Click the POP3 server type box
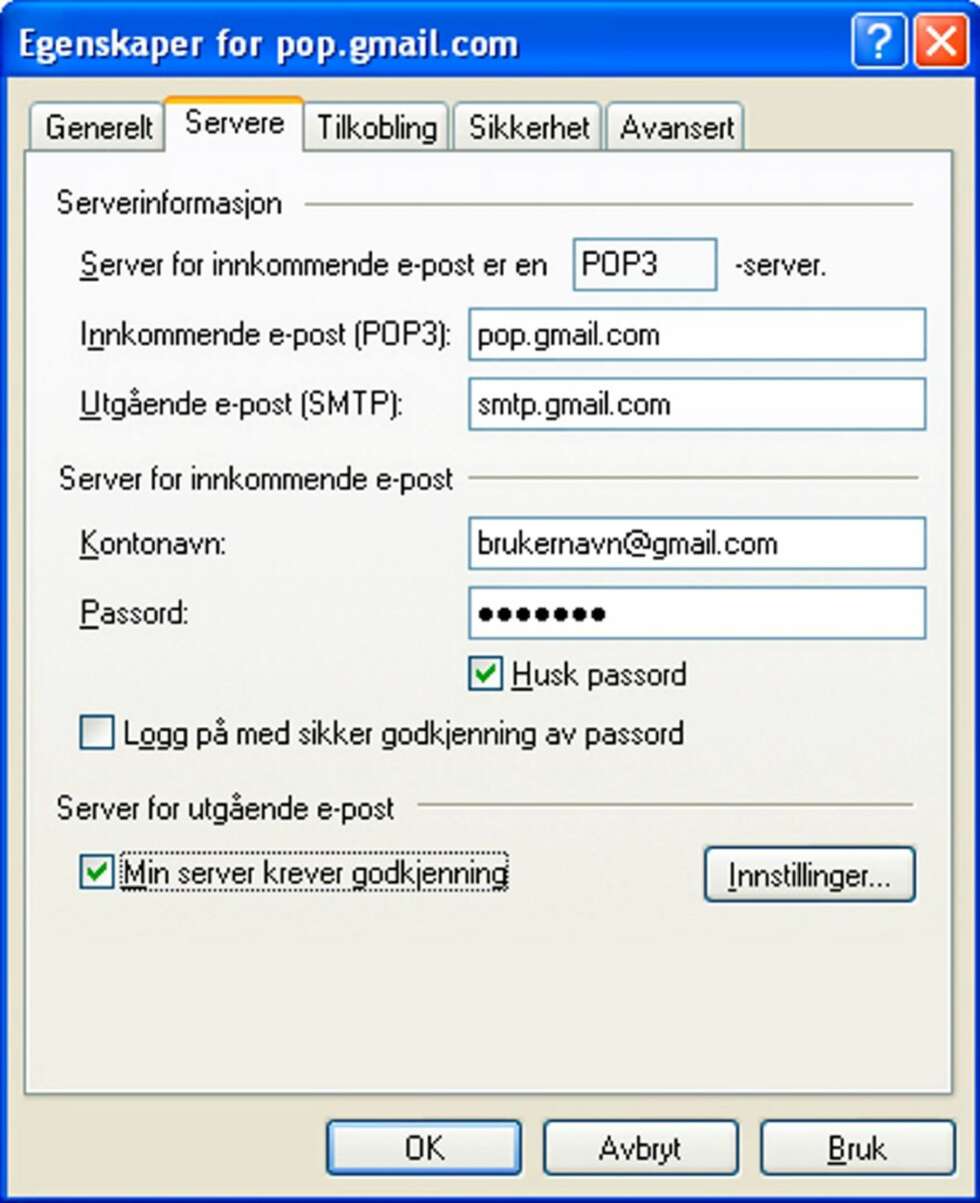Image resolution: width=980 pixels, height=1203 pixels. (x=645, y=265)
